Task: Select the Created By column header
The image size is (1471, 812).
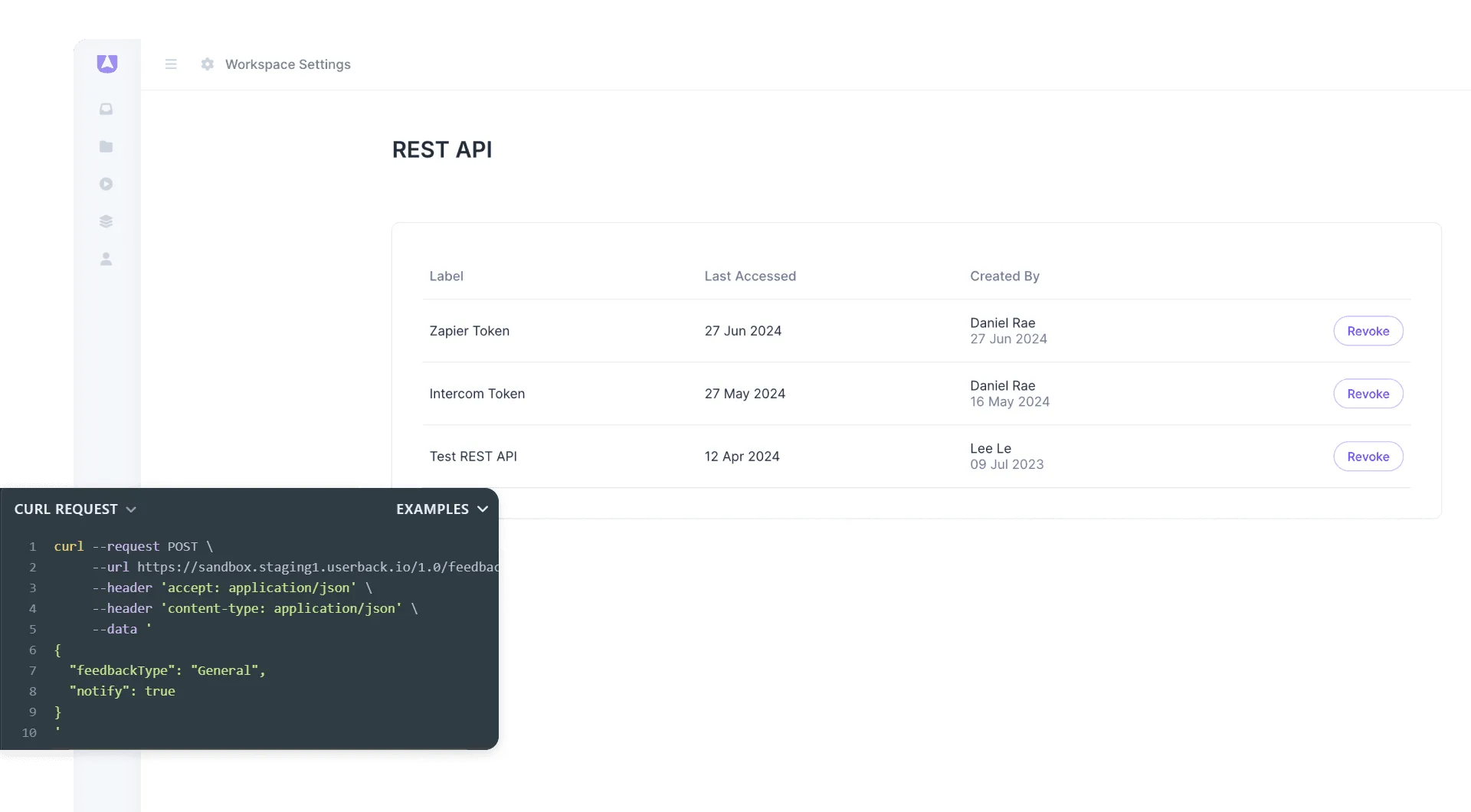Action: pos(1004,276)
